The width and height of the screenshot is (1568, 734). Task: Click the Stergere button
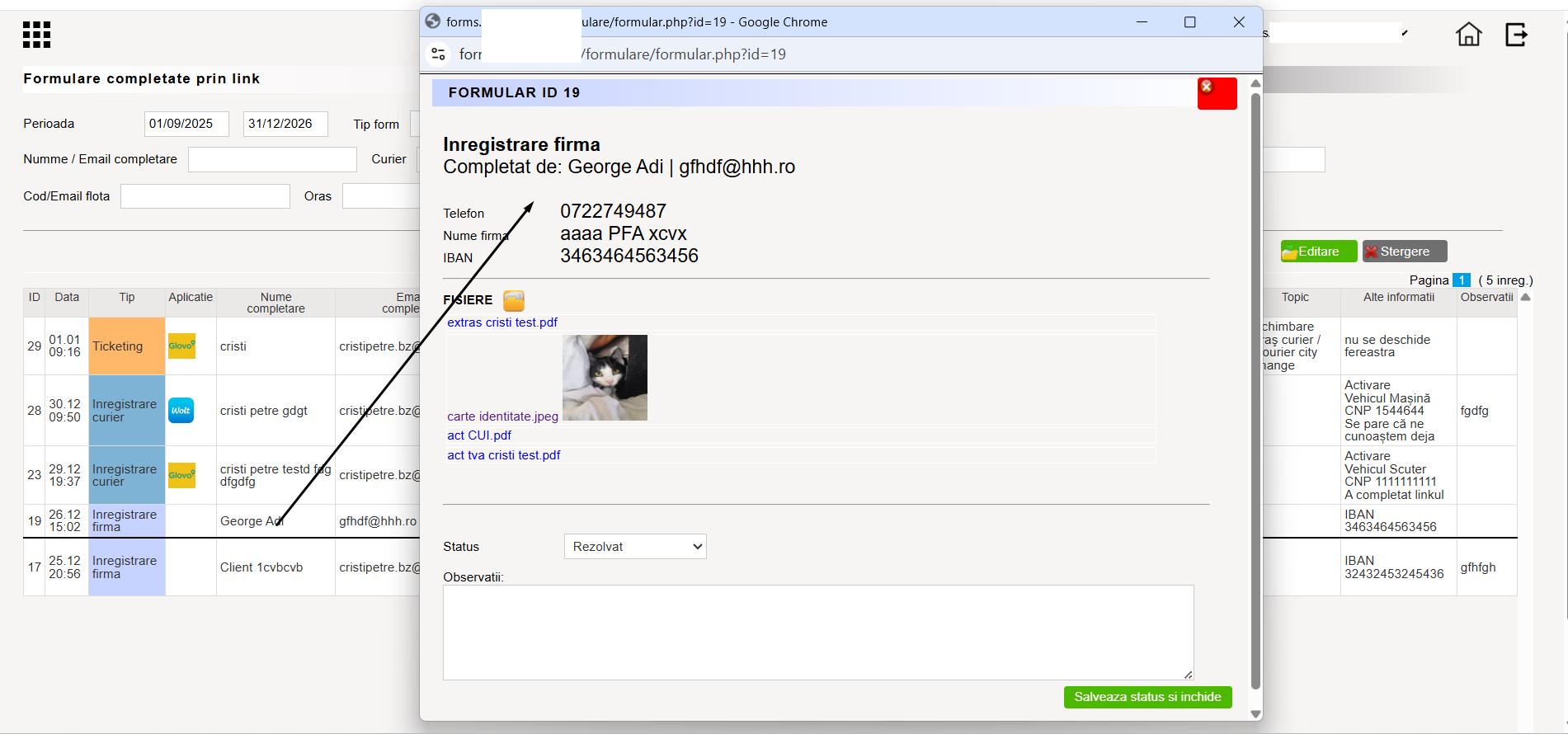click(x=1405, y=252)
